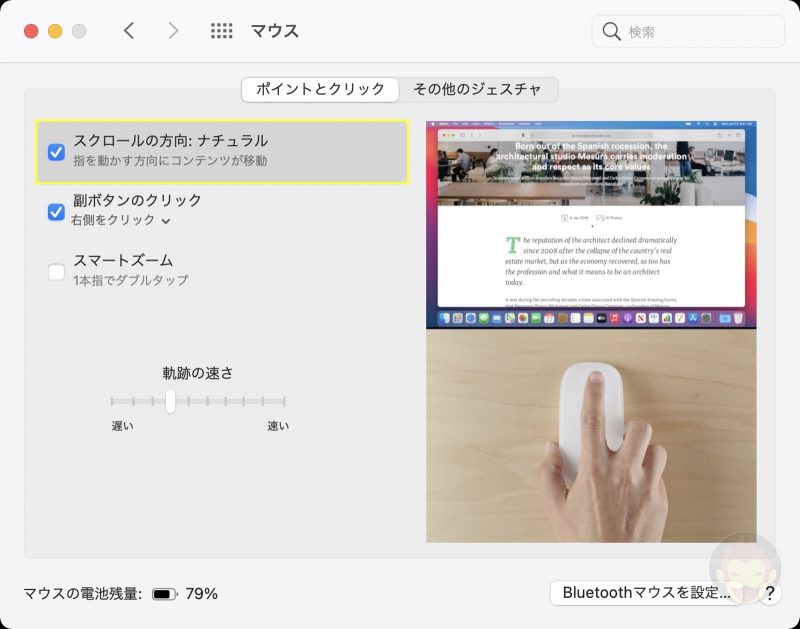Image resolution: width=800 pixels, height=629 pixels.
Task: Switch to the その他のジェスチャ tab
Action: [x=477, y=89]
